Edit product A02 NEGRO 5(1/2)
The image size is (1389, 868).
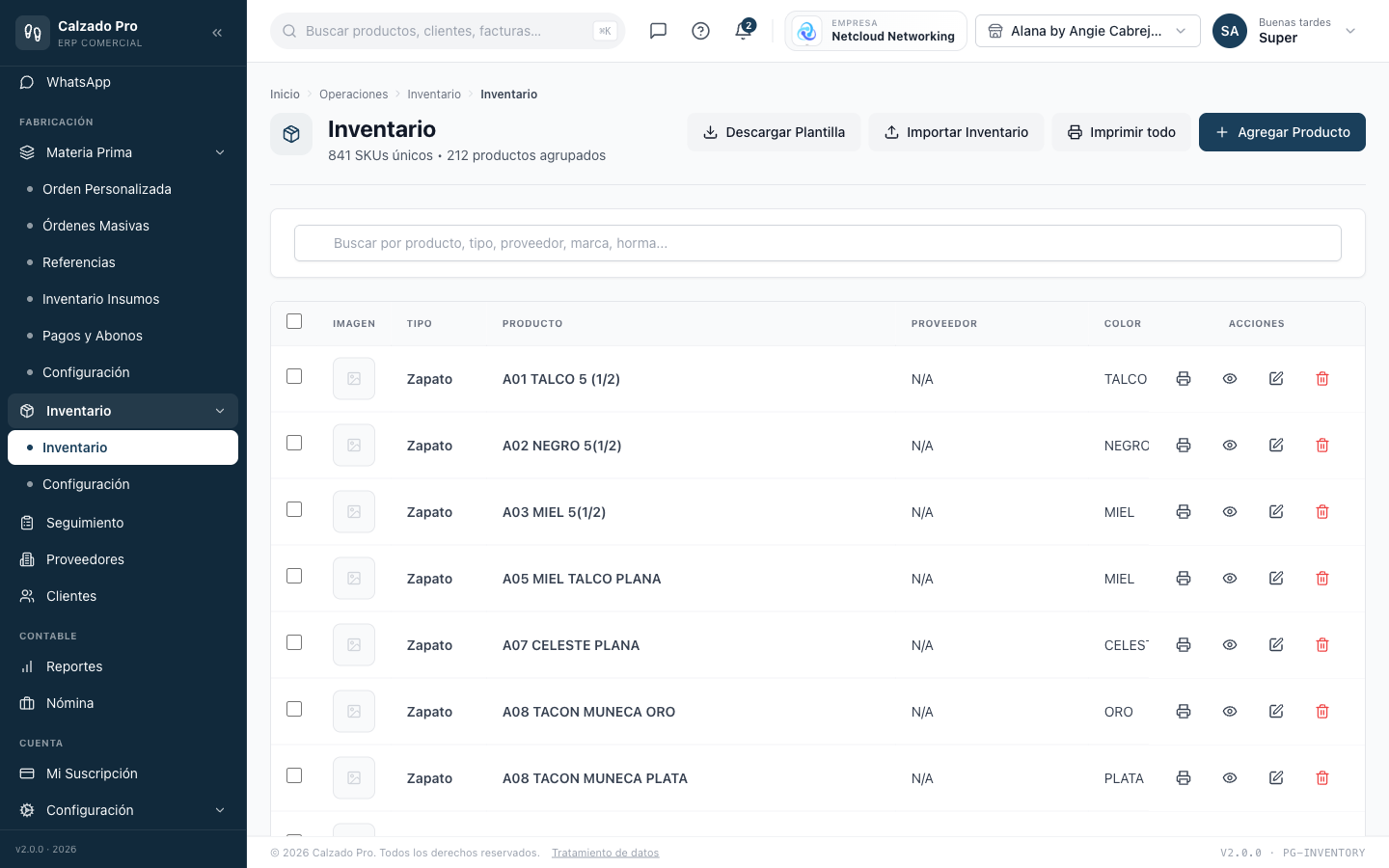[x=1276, y=446]
